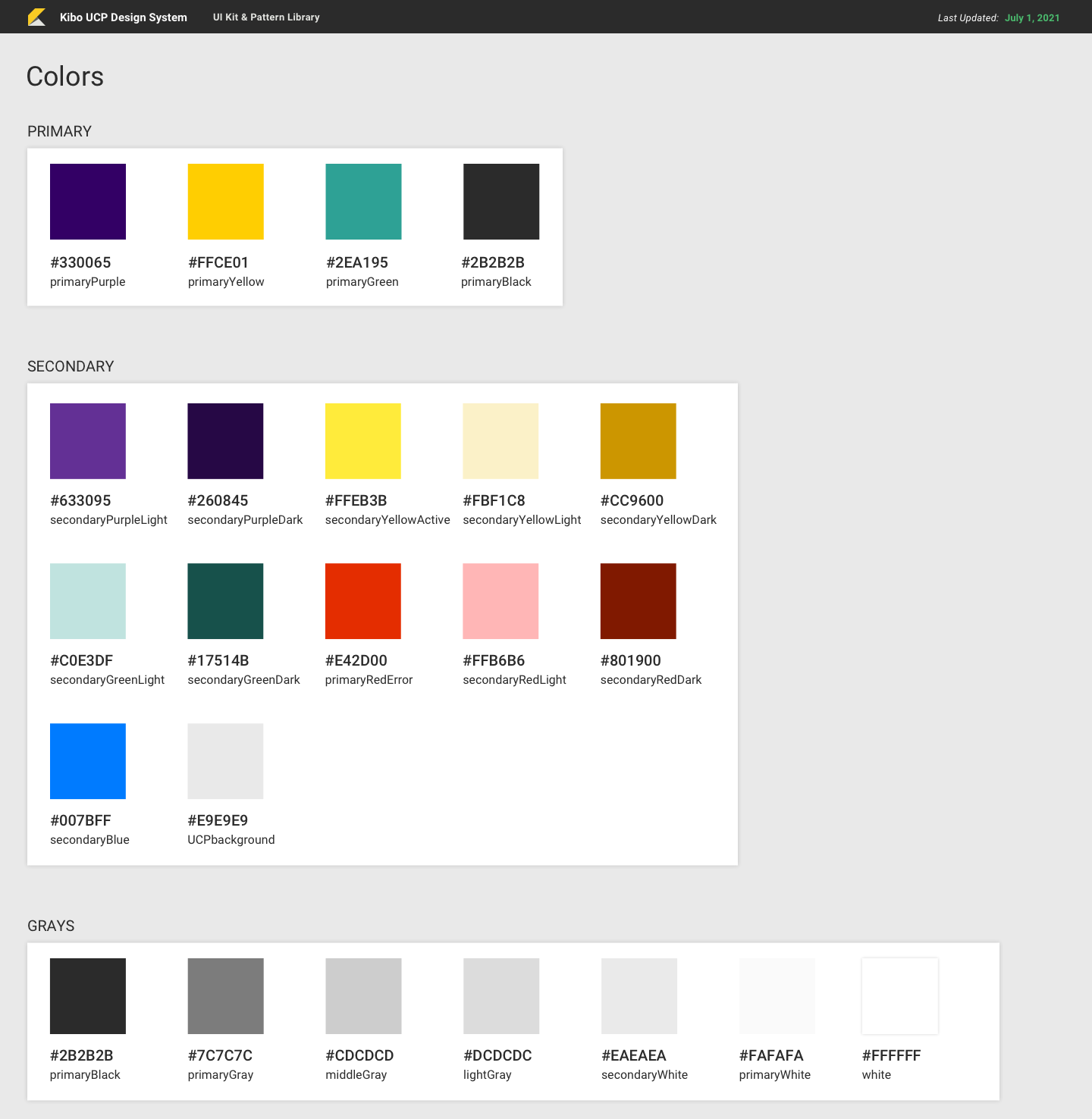The height and width of the screenshot is (1119, 1092).
Task: Select the primaryPurple #330065 swatch
Action: coord(88,202)
